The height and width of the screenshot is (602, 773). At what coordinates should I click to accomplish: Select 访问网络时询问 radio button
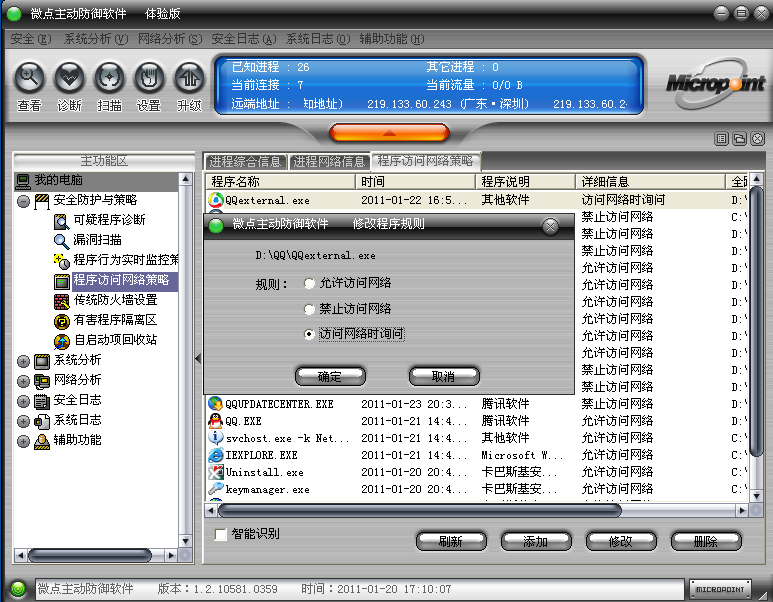point(309,334)
